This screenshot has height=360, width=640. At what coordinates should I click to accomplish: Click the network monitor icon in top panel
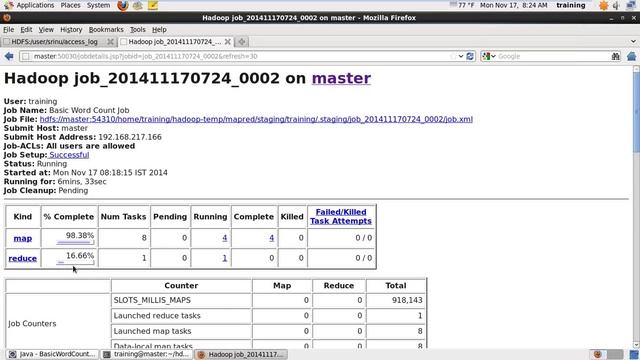(631, 5)
